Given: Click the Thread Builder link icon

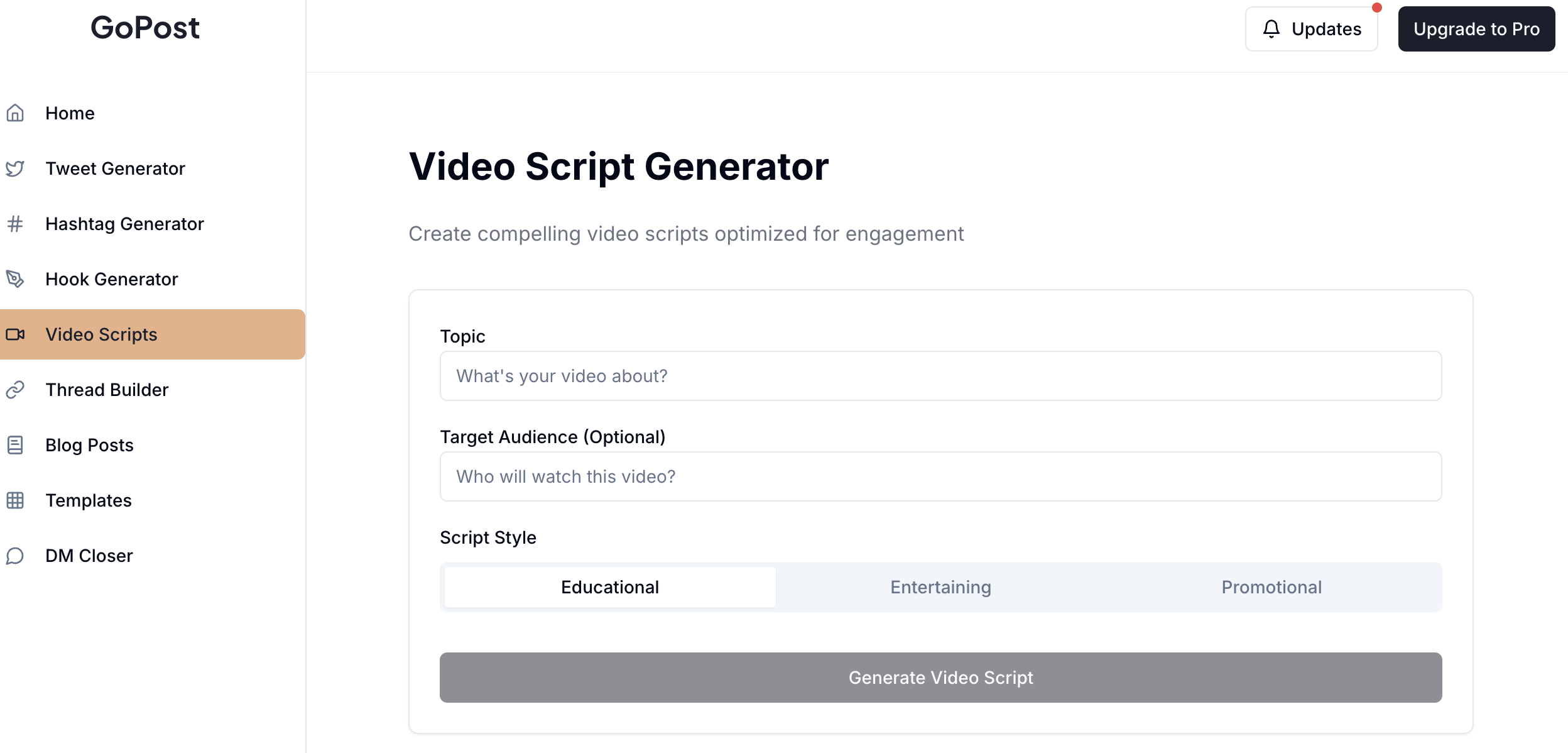Looking at the screenshot, I should pyautogui.click(x=15, y=390).
